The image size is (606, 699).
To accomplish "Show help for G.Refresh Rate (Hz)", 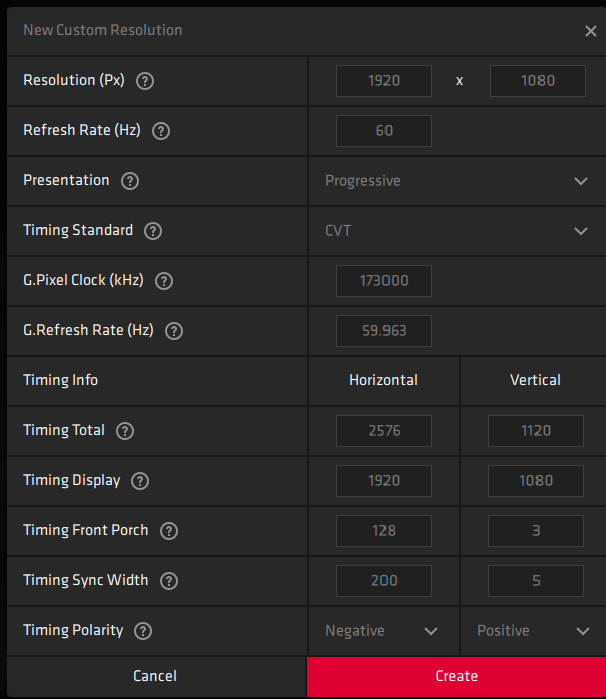I will pyautogui.click(x=174, y=331).
